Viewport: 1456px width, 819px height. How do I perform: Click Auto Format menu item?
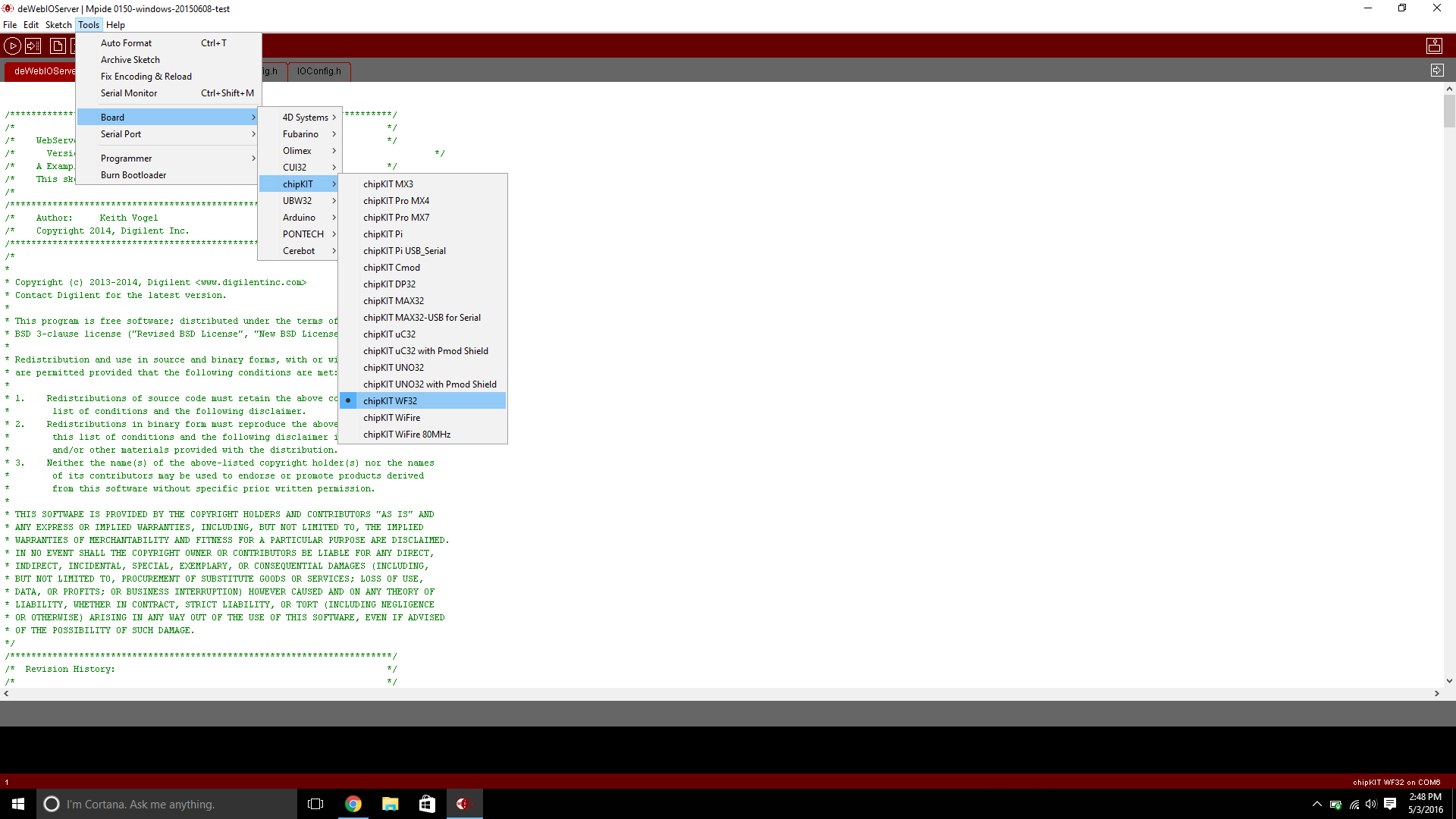(x=126, y=42)
